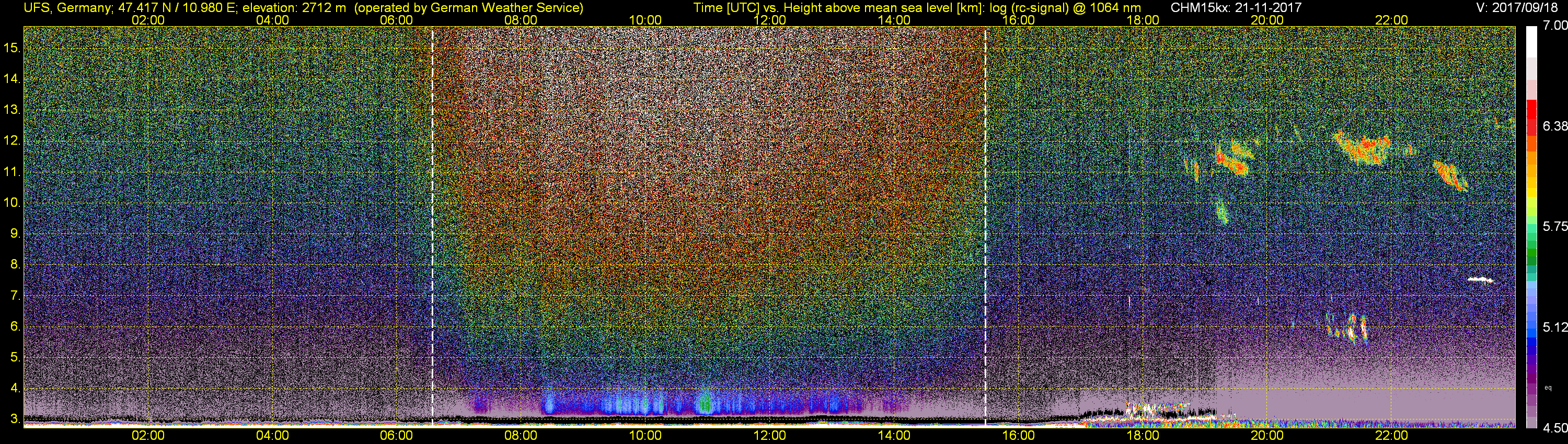This screenshot has width=1568, height=444.
Task: Click the '11.' km height axis label
Action: (12, 171)
